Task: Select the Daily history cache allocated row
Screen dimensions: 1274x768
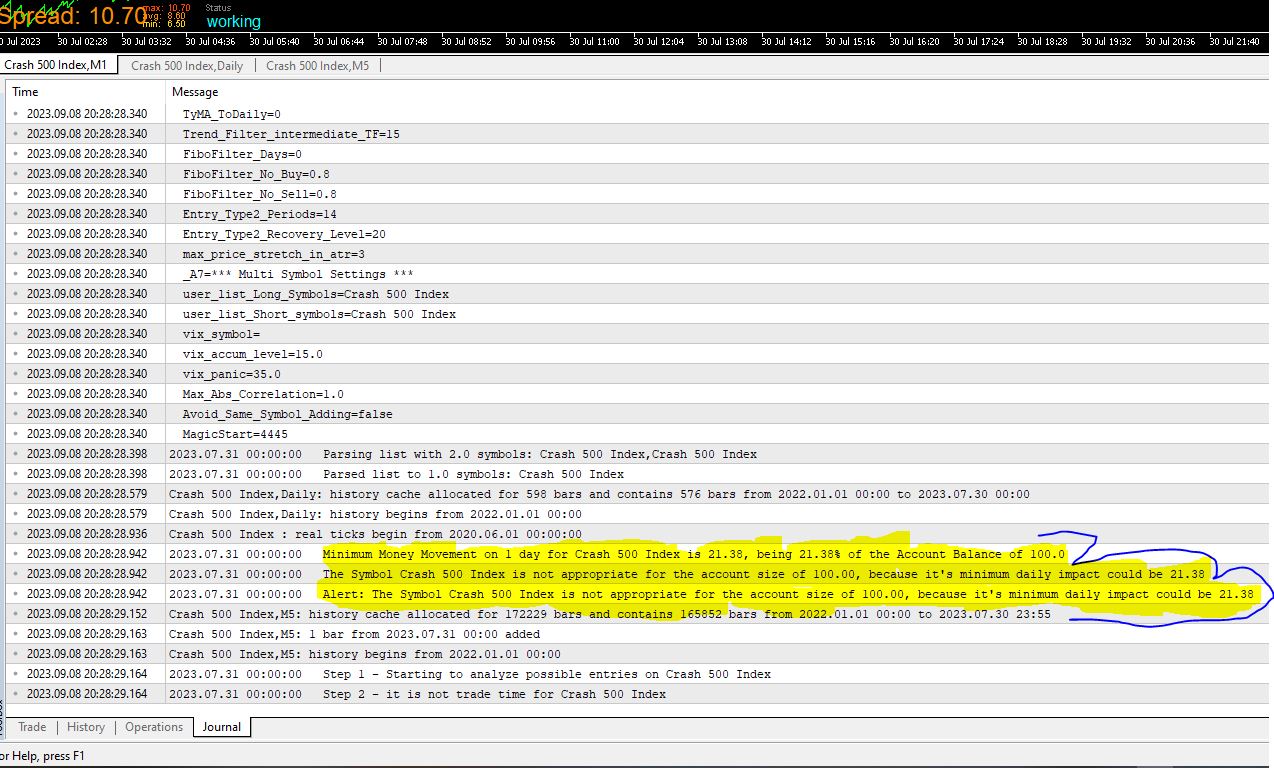Action: point(638,494)
